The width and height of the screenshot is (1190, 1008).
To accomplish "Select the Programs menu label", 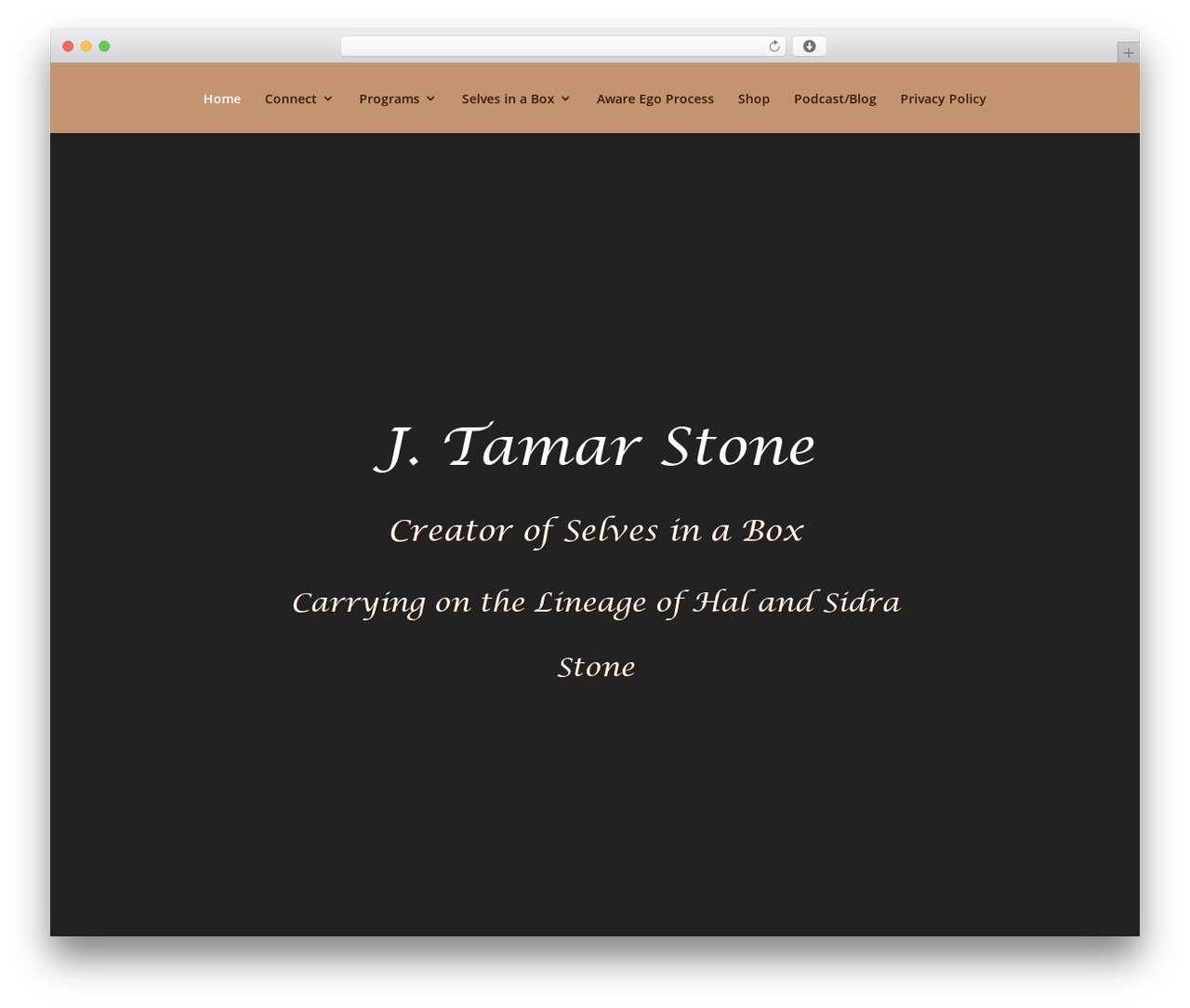I will tap(390, 99).
